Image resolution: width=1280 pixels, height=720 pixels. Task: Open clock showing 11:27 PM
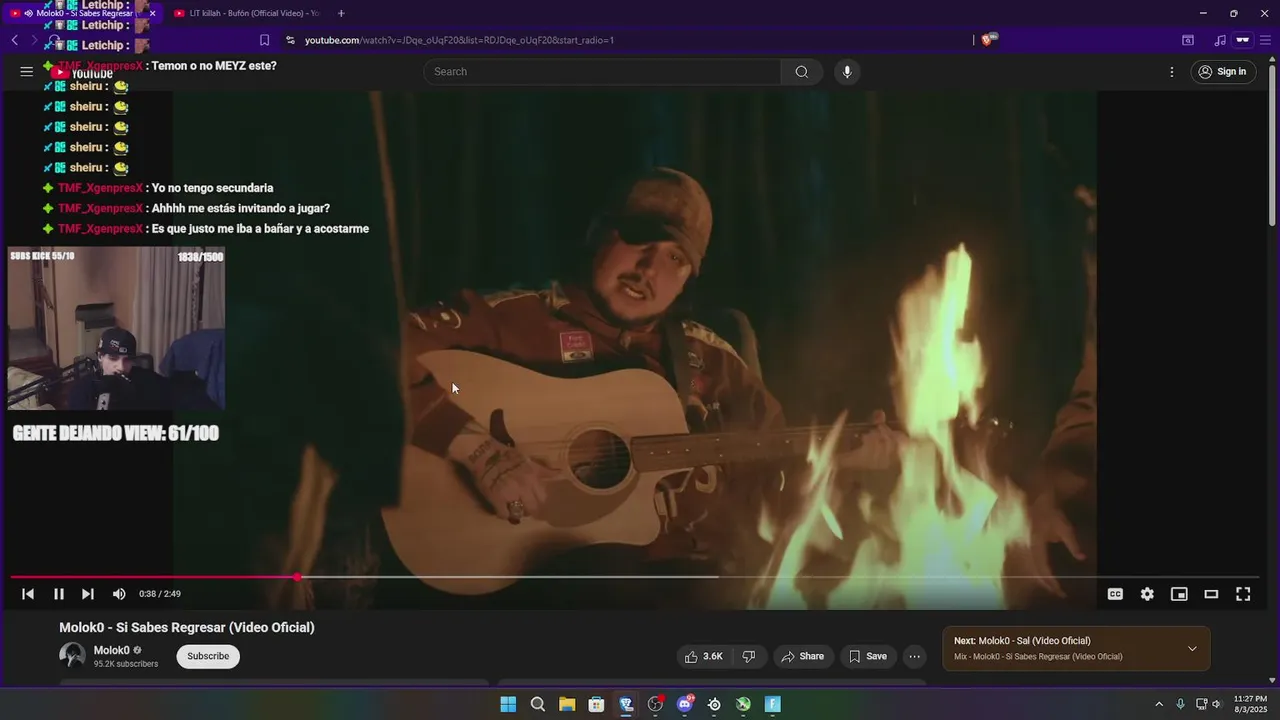coord(1250,704)
